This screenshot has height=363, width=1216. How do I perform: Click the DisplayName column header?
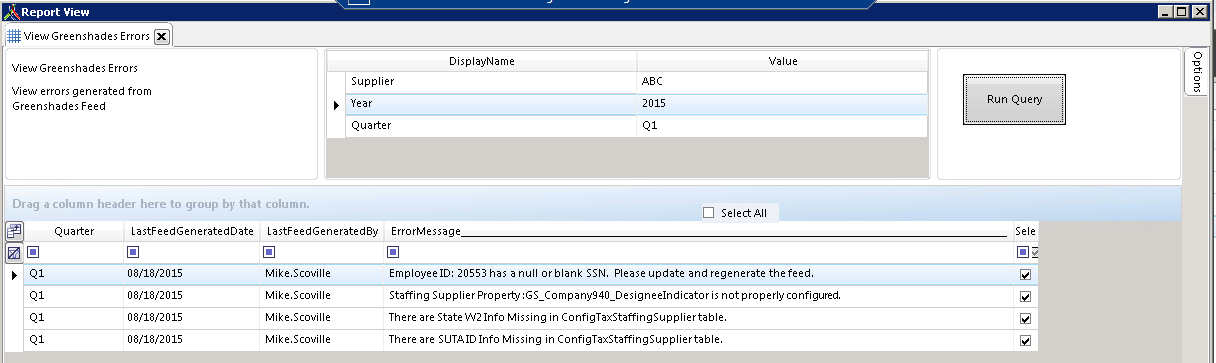coord(482,61)
